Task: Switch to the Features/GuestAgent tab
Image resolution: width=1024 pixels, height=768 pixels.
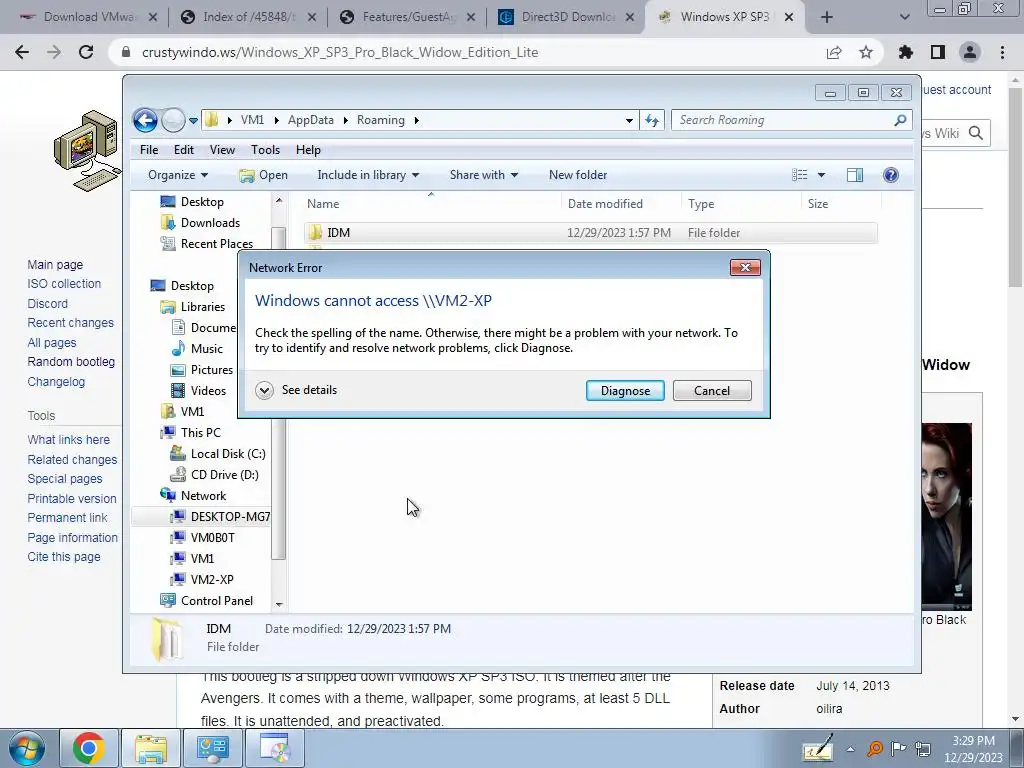Action: point(408,18)
